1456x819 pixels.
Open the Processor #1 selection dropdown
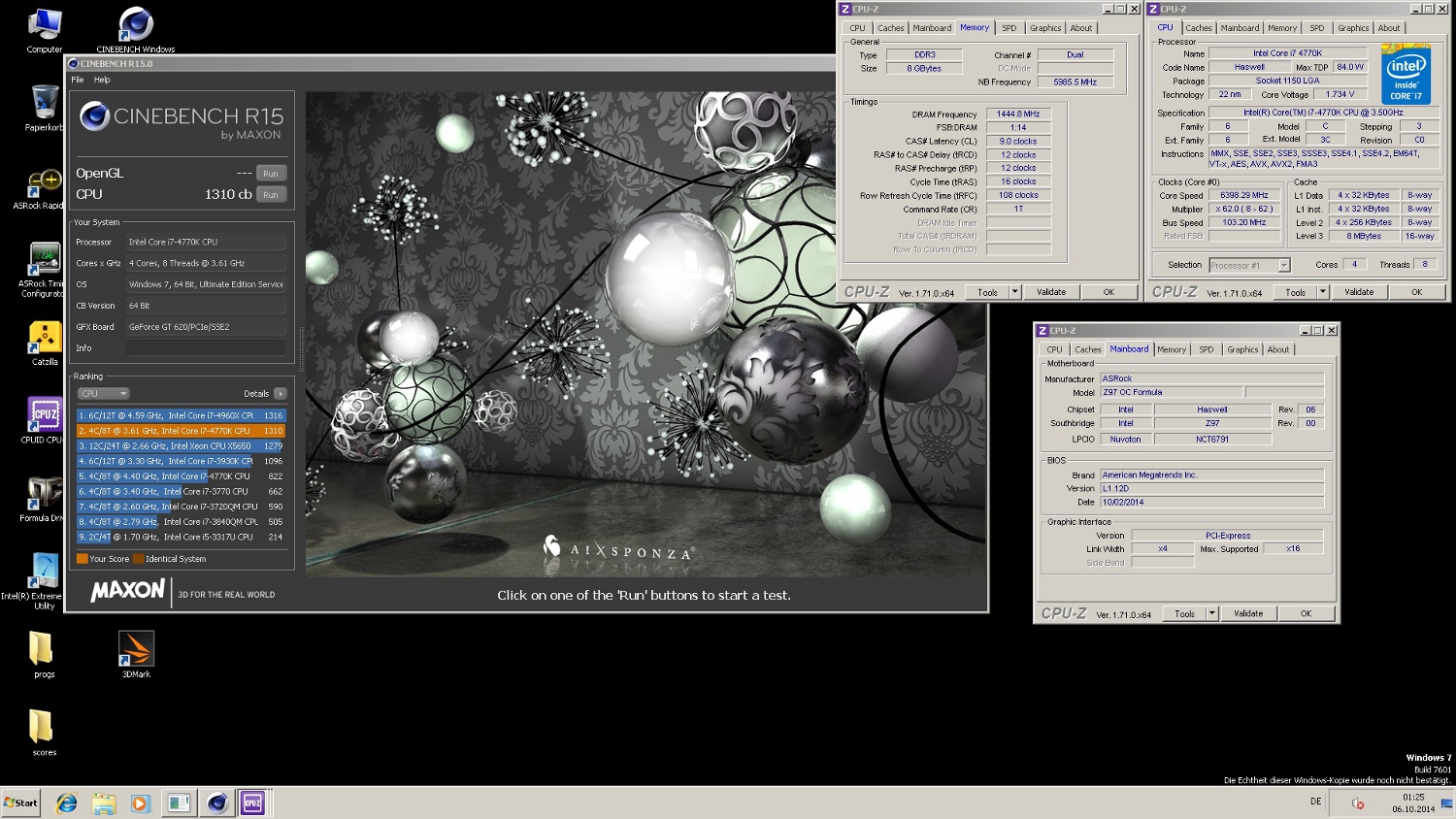[1249, 265]
